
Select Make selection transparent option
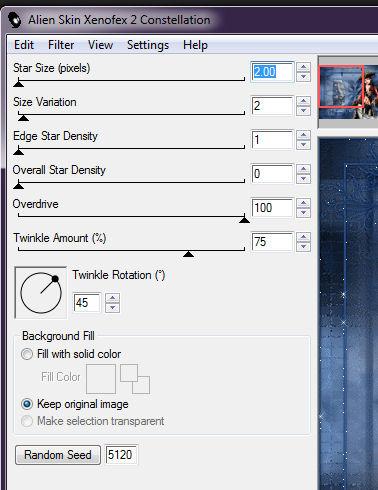pos(27,421)
